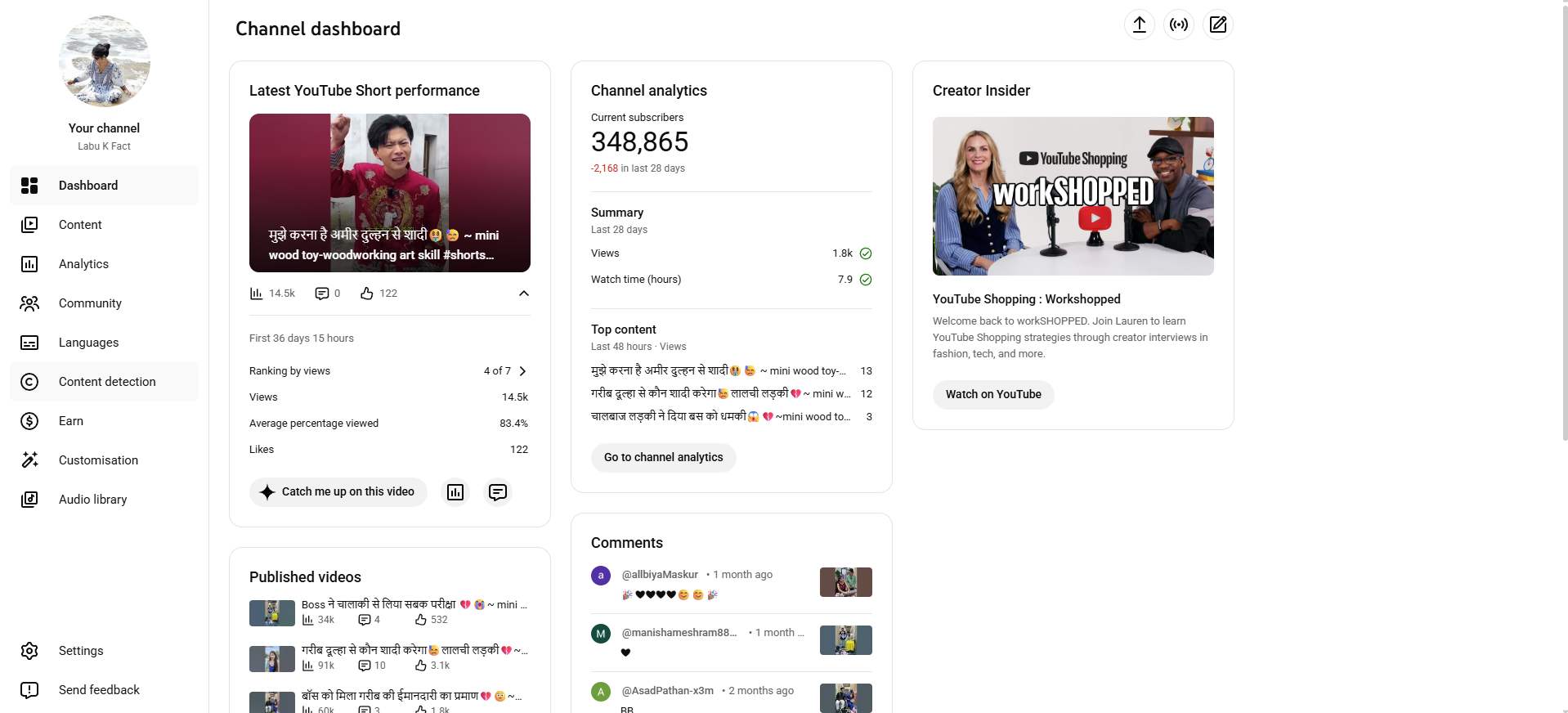Click the create post pencil icon

tap(1218, 25)
